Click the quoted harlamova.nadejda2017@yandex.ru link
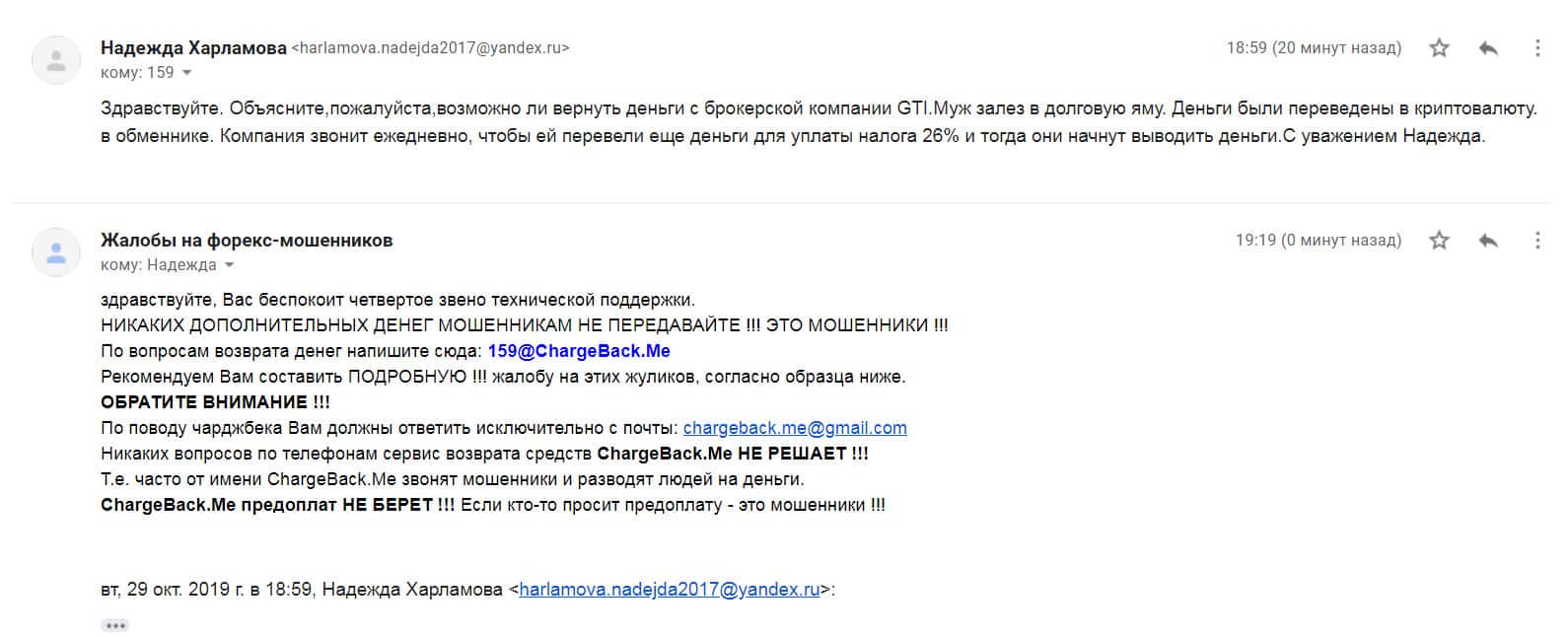Viewport: 1568px width, 637px height. coord(670,590)
